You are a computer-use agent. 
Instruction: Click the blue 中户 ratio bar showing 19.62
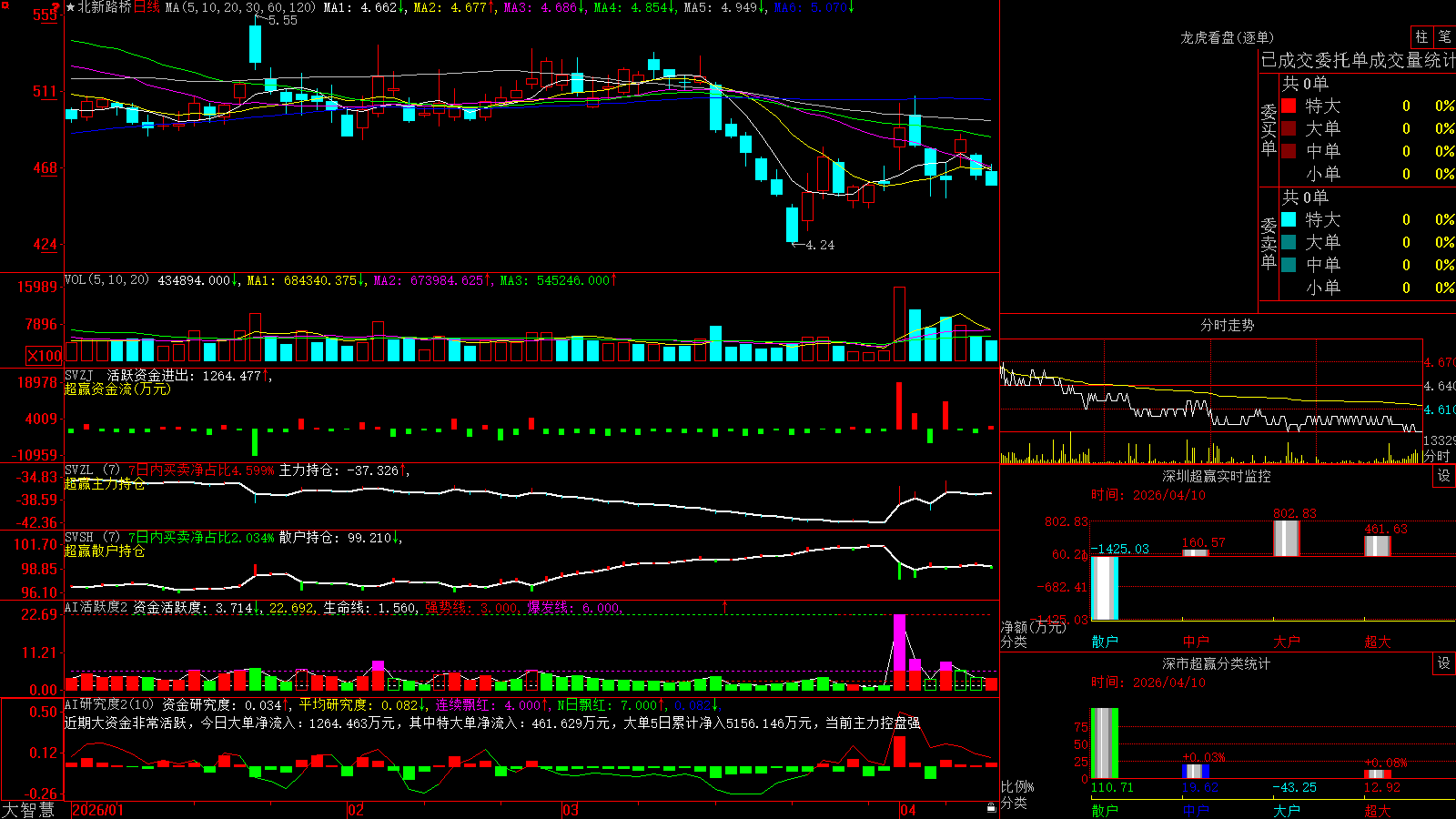click(x=1196, y=772)
